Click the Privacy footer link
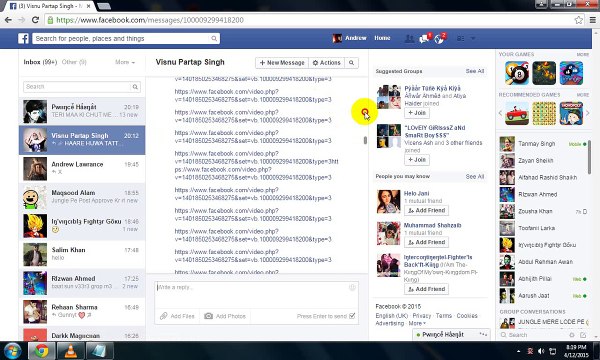 422,316
